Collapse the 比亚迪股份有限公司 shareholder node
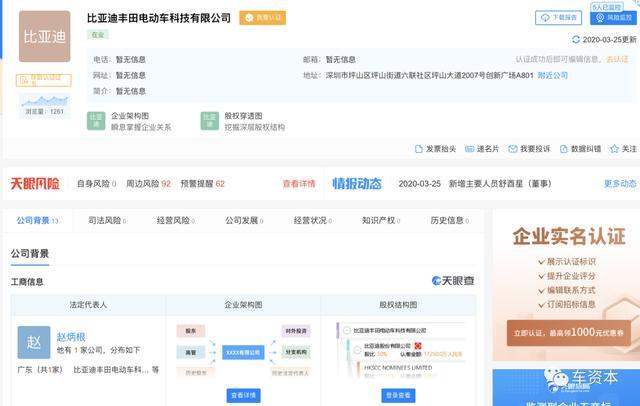This screenshot has width=640, height=406. 357,350
